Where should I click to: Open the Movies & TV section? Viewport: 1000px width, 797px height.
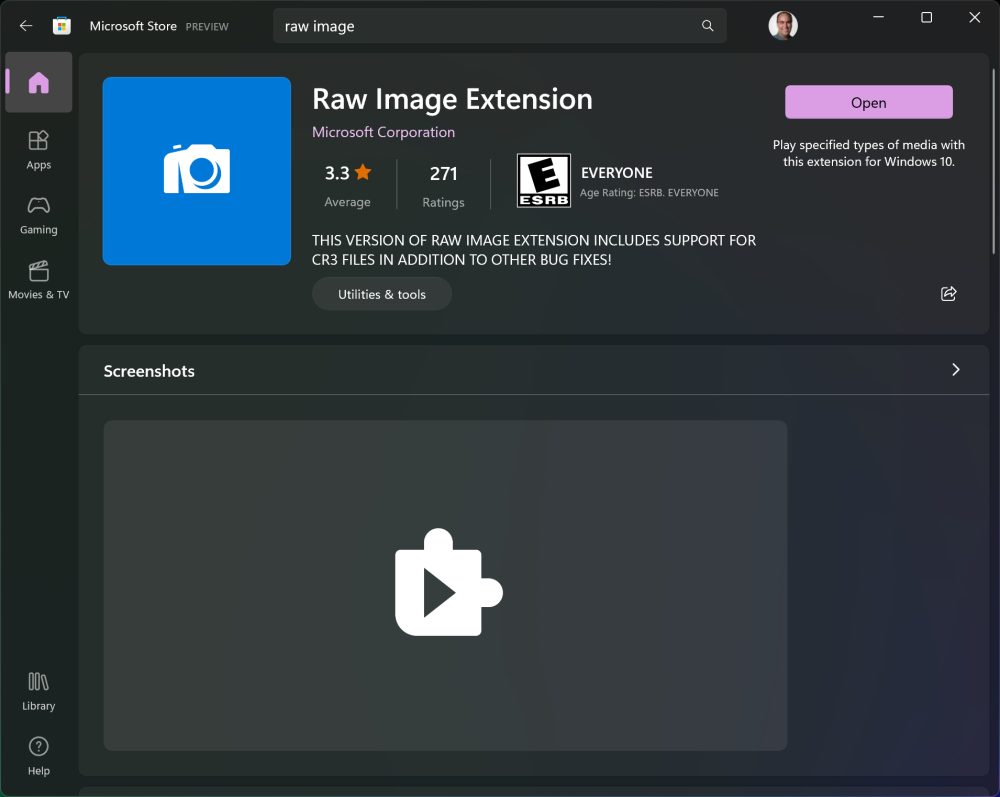coord(39,281)
